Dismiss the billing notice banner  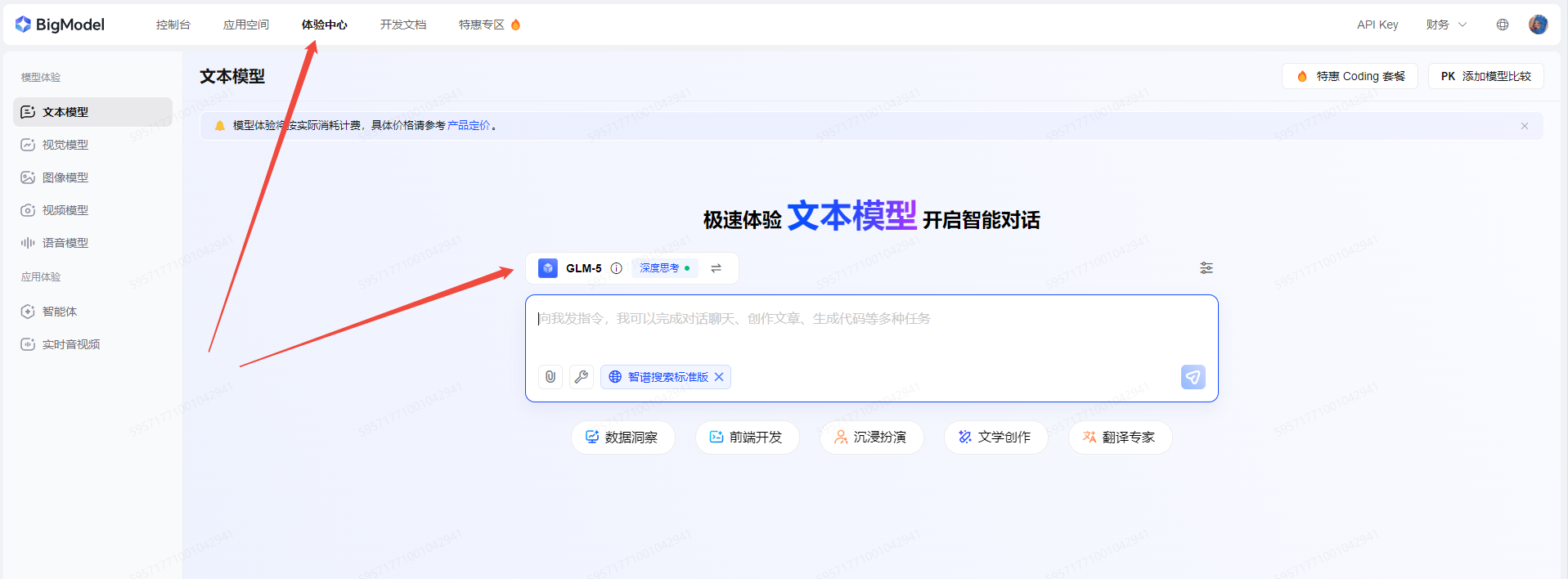(1525, 126)
